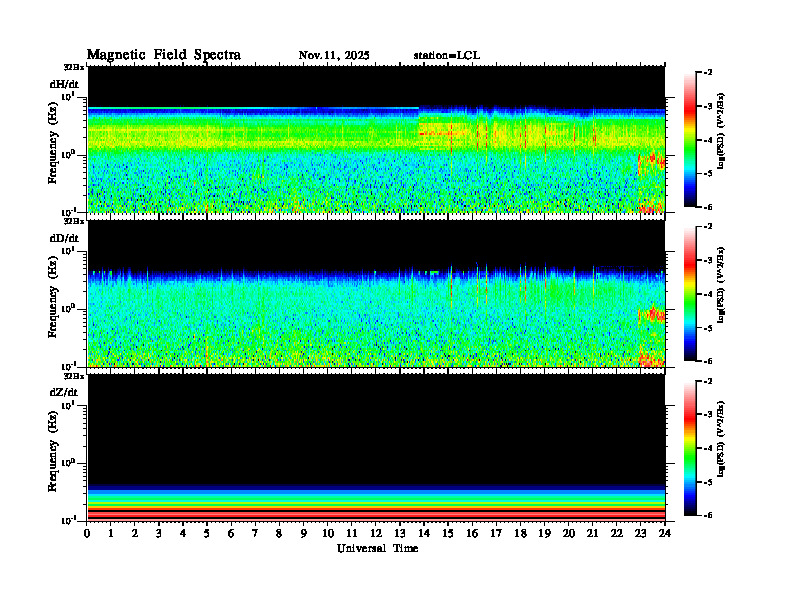Click the dZ/dt panel label

pos(64,392)
